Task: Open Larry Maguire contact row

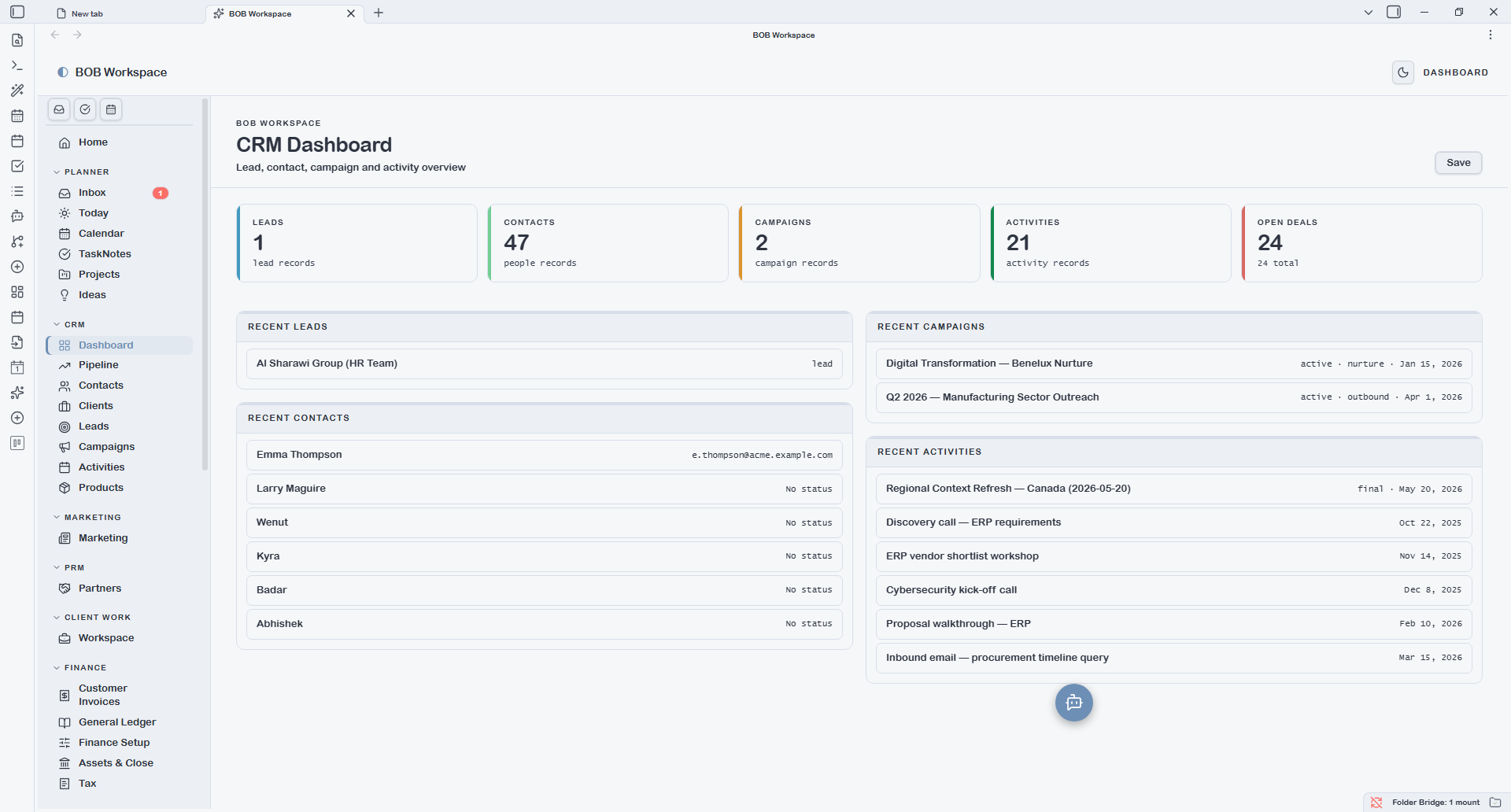Action: pyautogui.click(x=545, y=489)
